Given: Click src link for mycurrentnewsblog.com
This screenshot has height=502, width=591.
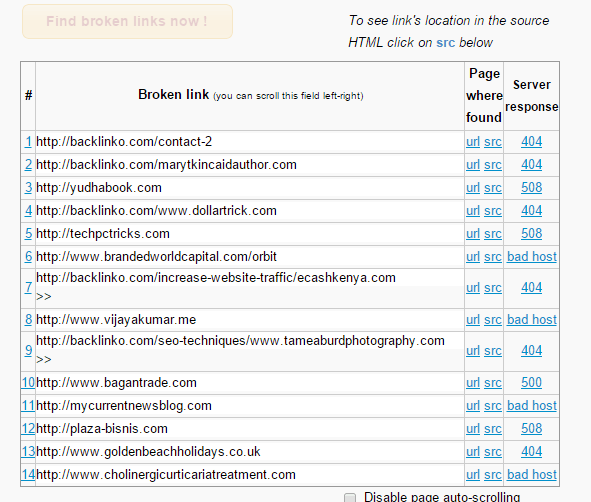Looking at the screenshot, I should point(493,406).
